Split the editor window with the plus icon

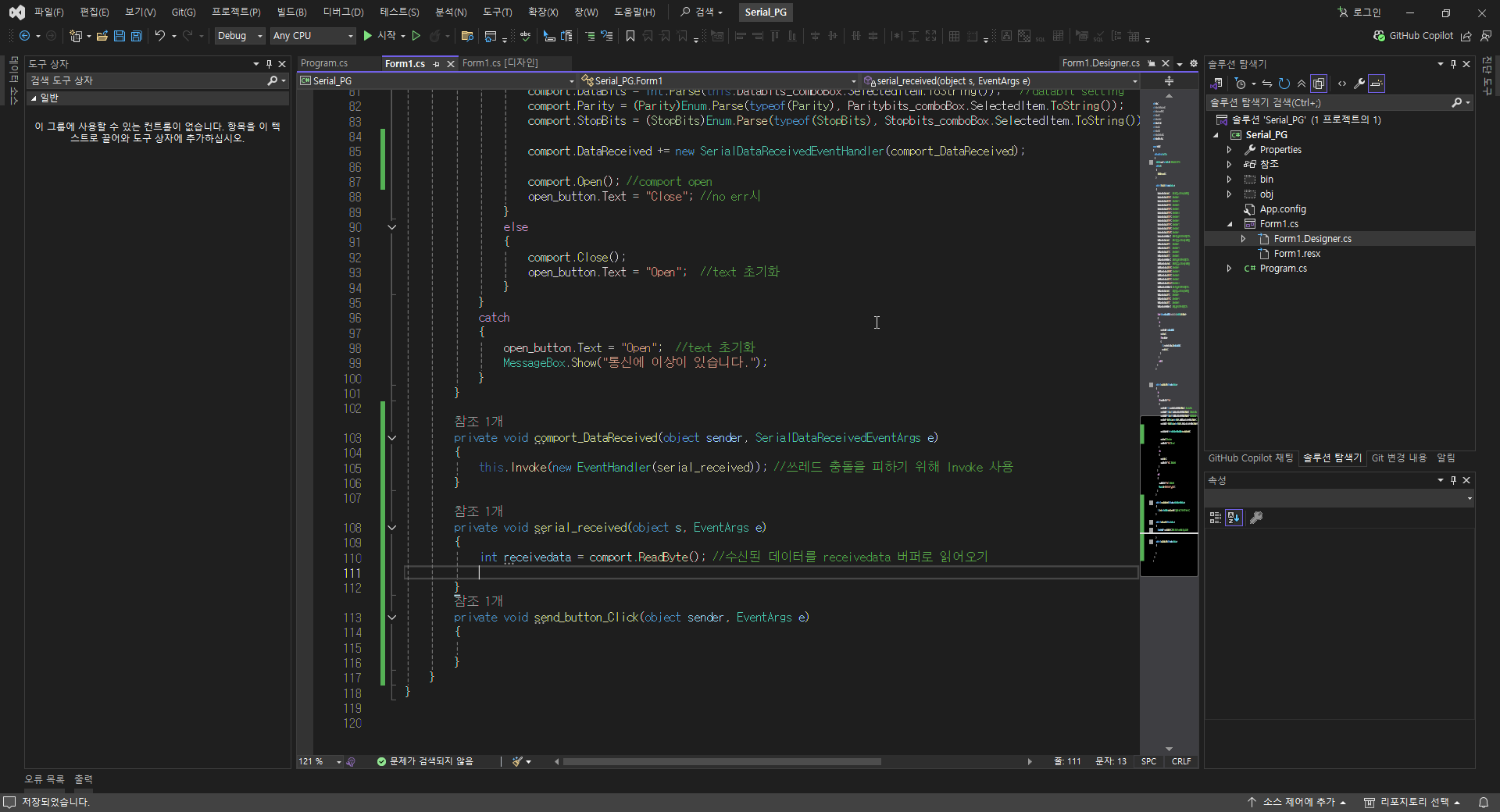(x=1169, y=80)
